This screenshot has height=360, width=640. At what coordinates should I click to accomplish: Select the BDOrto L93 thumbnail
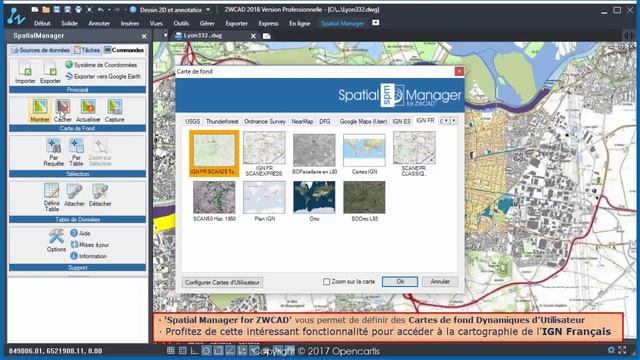(x=364, y=201)
